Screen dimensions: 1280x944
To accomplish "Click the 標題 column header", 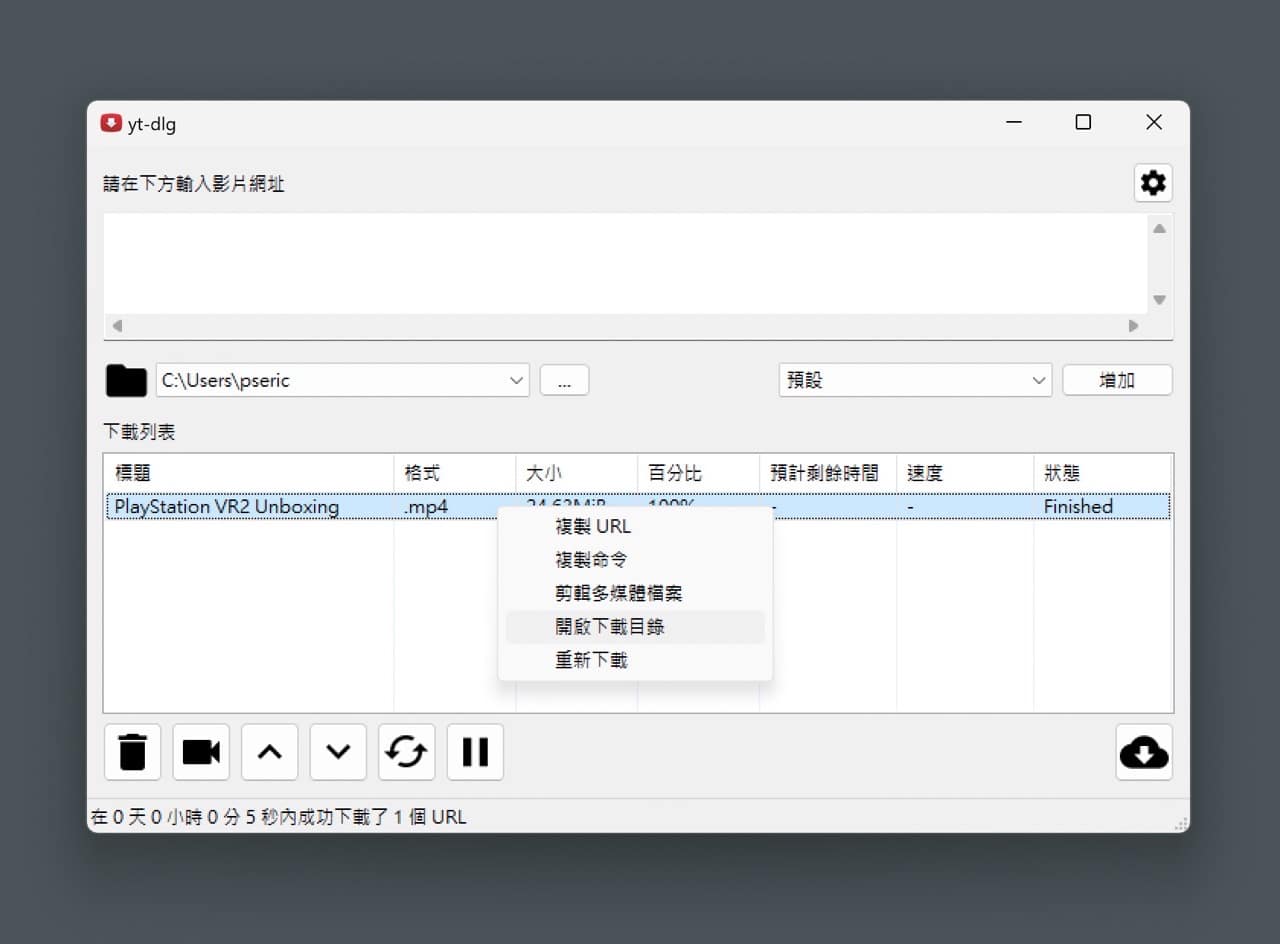I will (x=249, y=473).
